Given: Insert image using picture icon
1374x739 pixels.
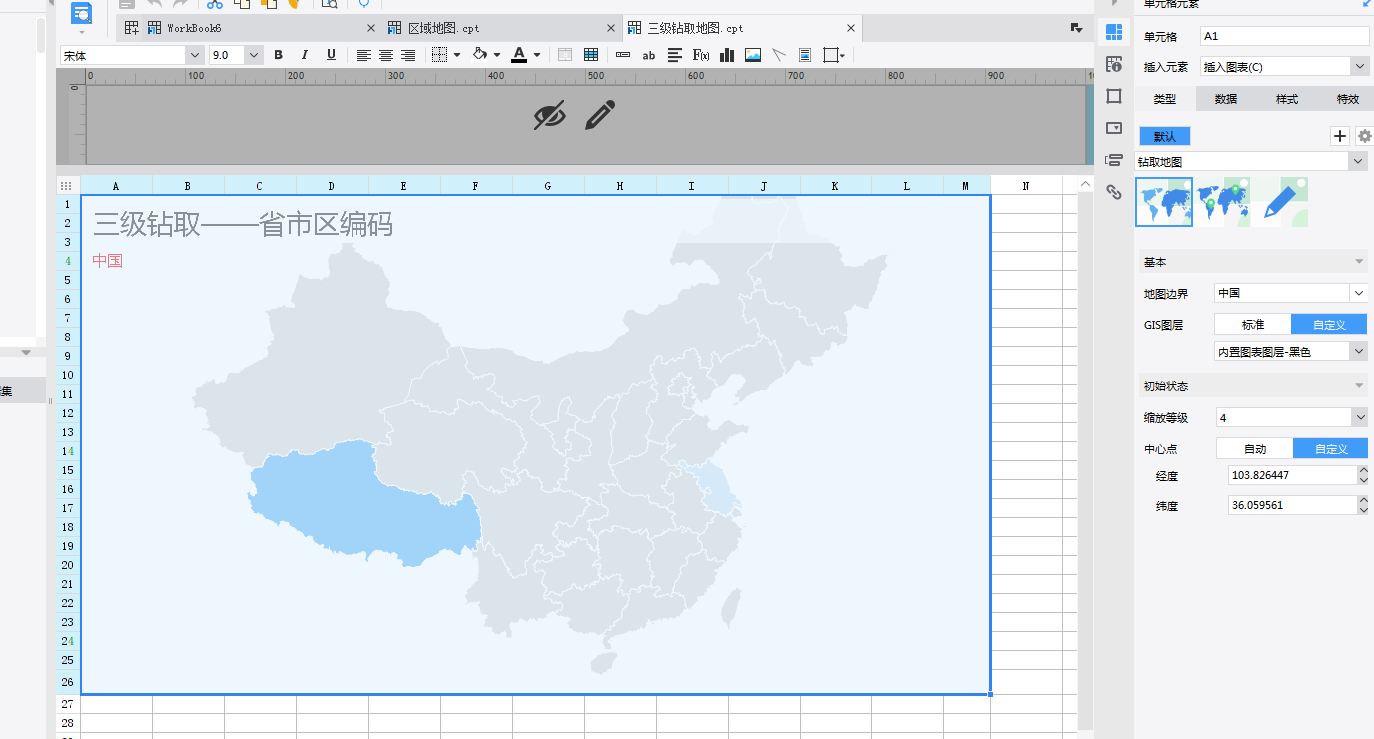Looking at the screenshot, I should (753, 55).
